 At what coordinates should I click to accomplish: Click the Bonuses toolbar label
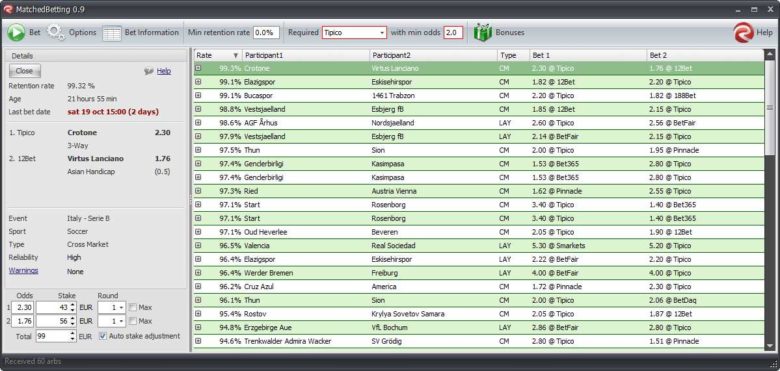click(x=510, y=32)
